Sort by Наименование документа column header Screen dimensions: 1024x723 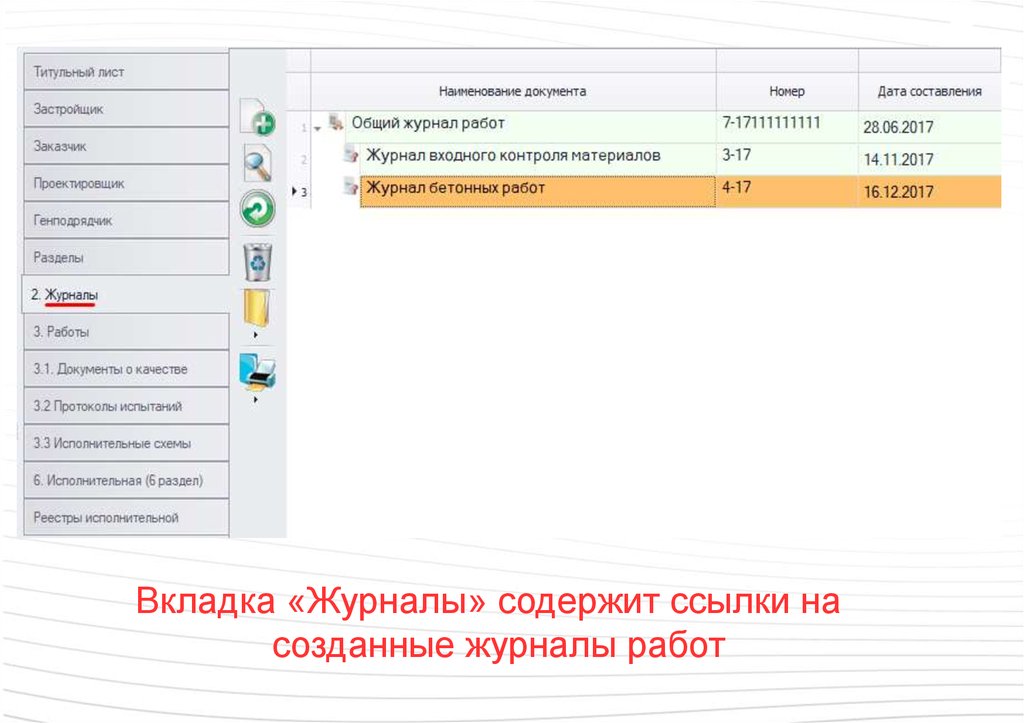[513, 91]
